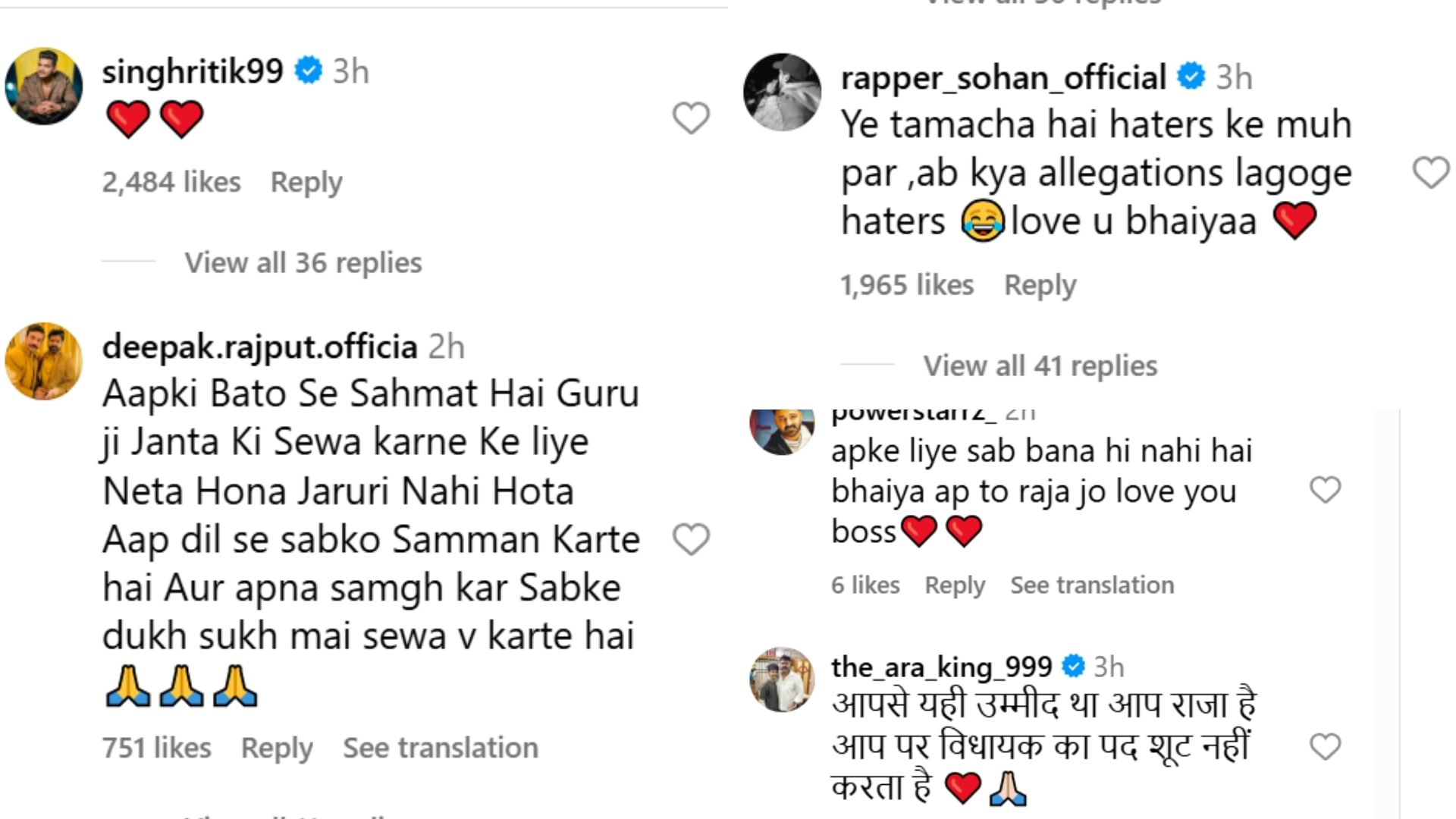See translation of 'apke liye sab bana' comment
Image resolution: width=1456 pixels, height=819 pixels.
(1092, 585)
